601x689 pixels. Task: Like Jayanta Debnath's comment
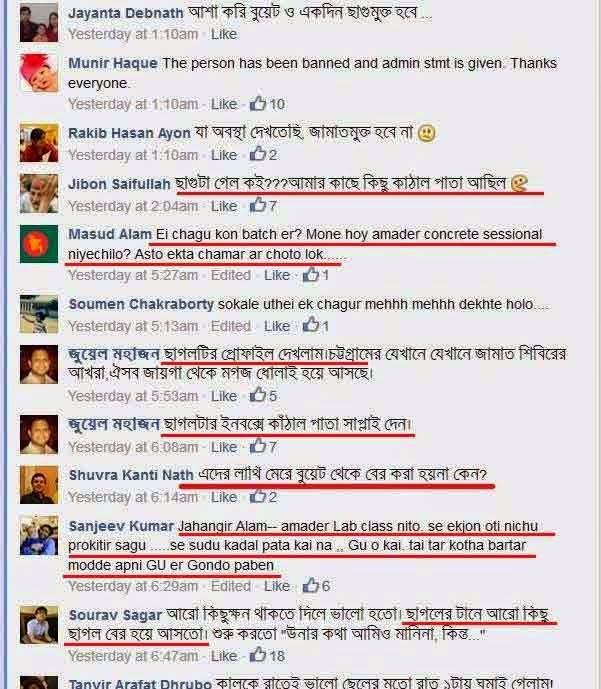coord(224,34)
